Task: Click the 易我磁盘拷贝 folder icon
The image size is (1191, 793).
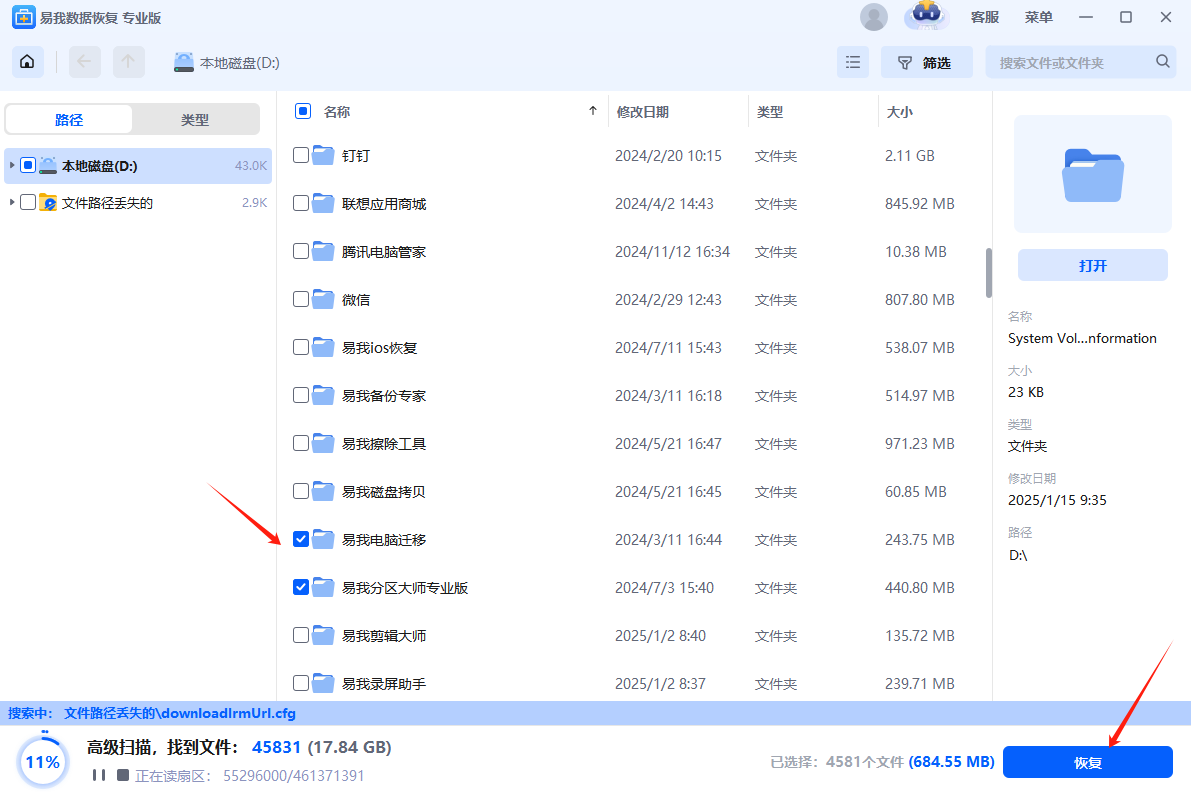Action: [x=324, y=491]
